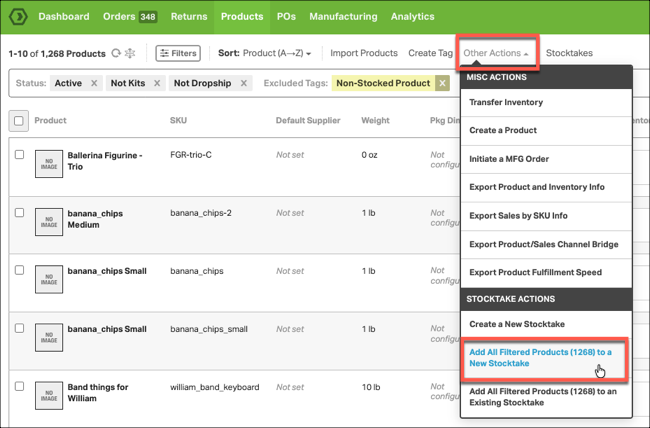Open the Filters button

pos(178,53)
